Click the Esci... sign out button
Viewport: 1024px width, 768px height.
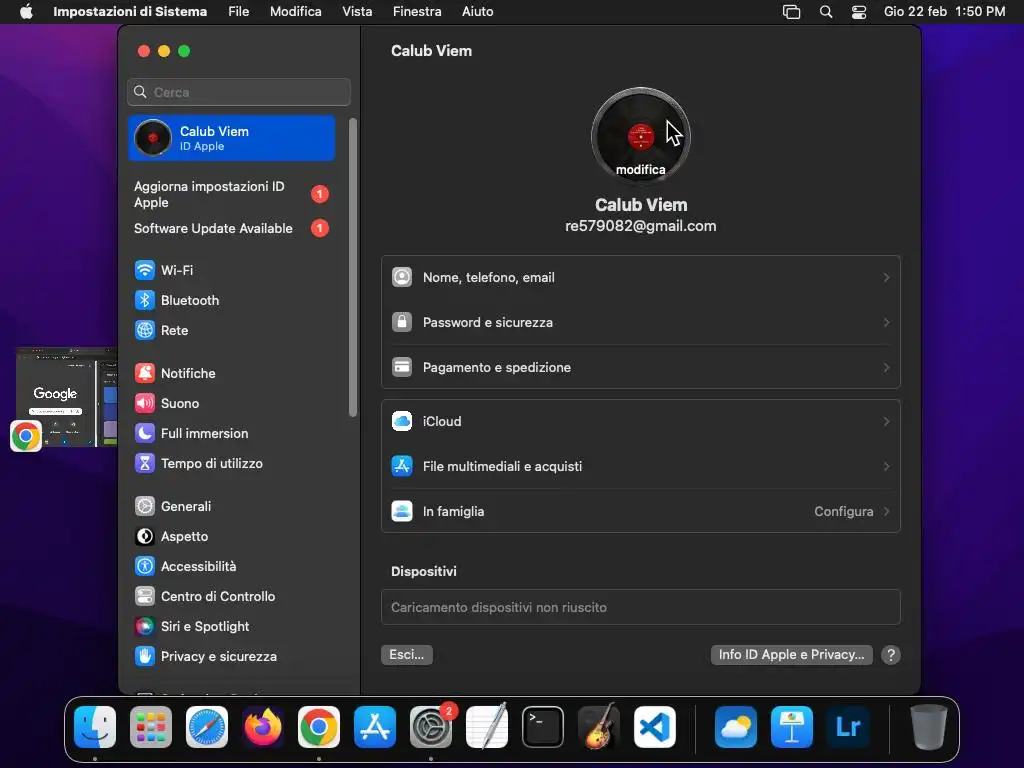click(x=407, y=655)
